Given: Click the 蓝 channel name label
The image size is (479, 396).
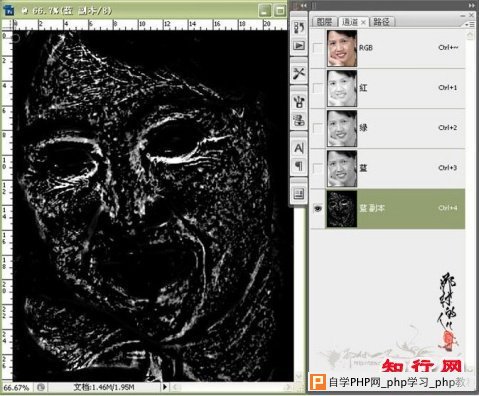Looking at the screenshot, I should tap(363, 168).
